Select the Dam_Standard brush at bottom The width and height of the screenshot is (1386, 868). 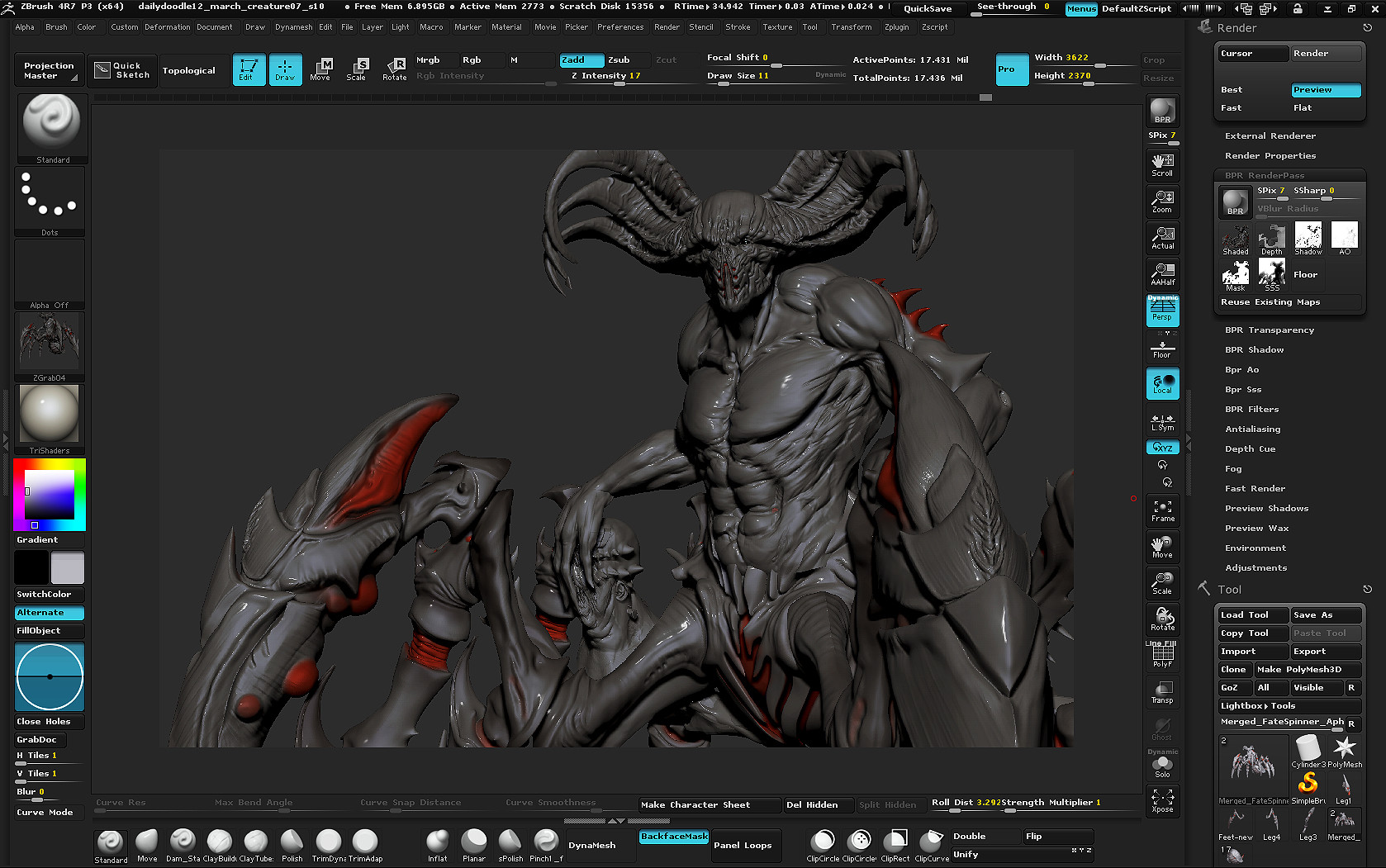tap(183, 846)
